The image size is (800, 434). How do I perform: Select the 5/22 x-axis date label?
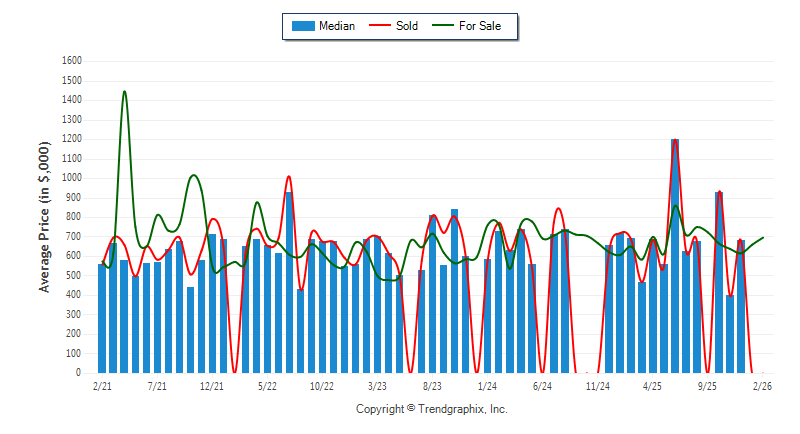(267, 385)
